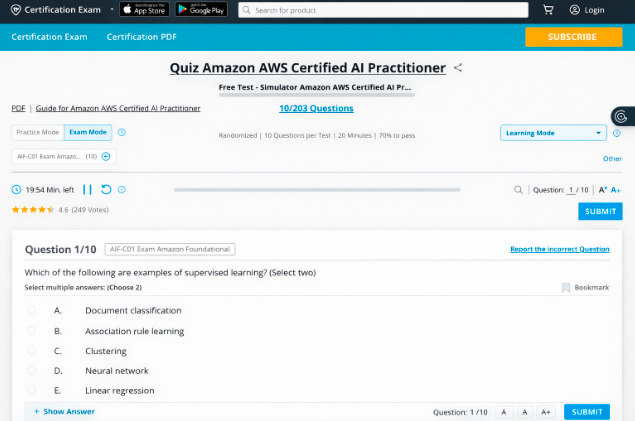Click the plus icon on AIF-C01 exam tag
635x421 pixels.
(106, 157)
